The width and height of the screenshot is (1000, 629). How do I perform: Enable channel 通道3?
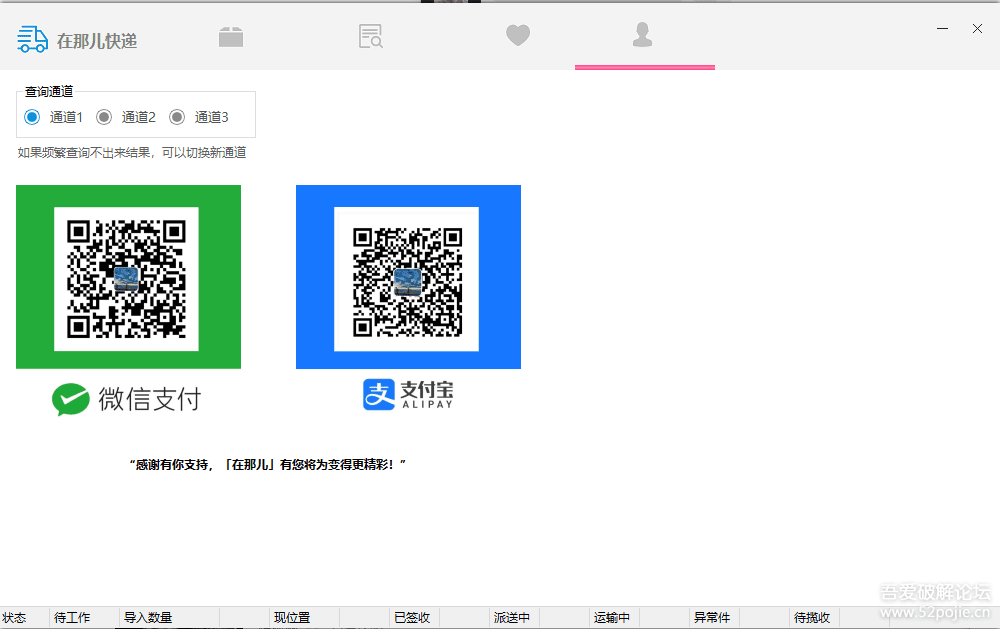pyautogui.click(x=177, y=117)
